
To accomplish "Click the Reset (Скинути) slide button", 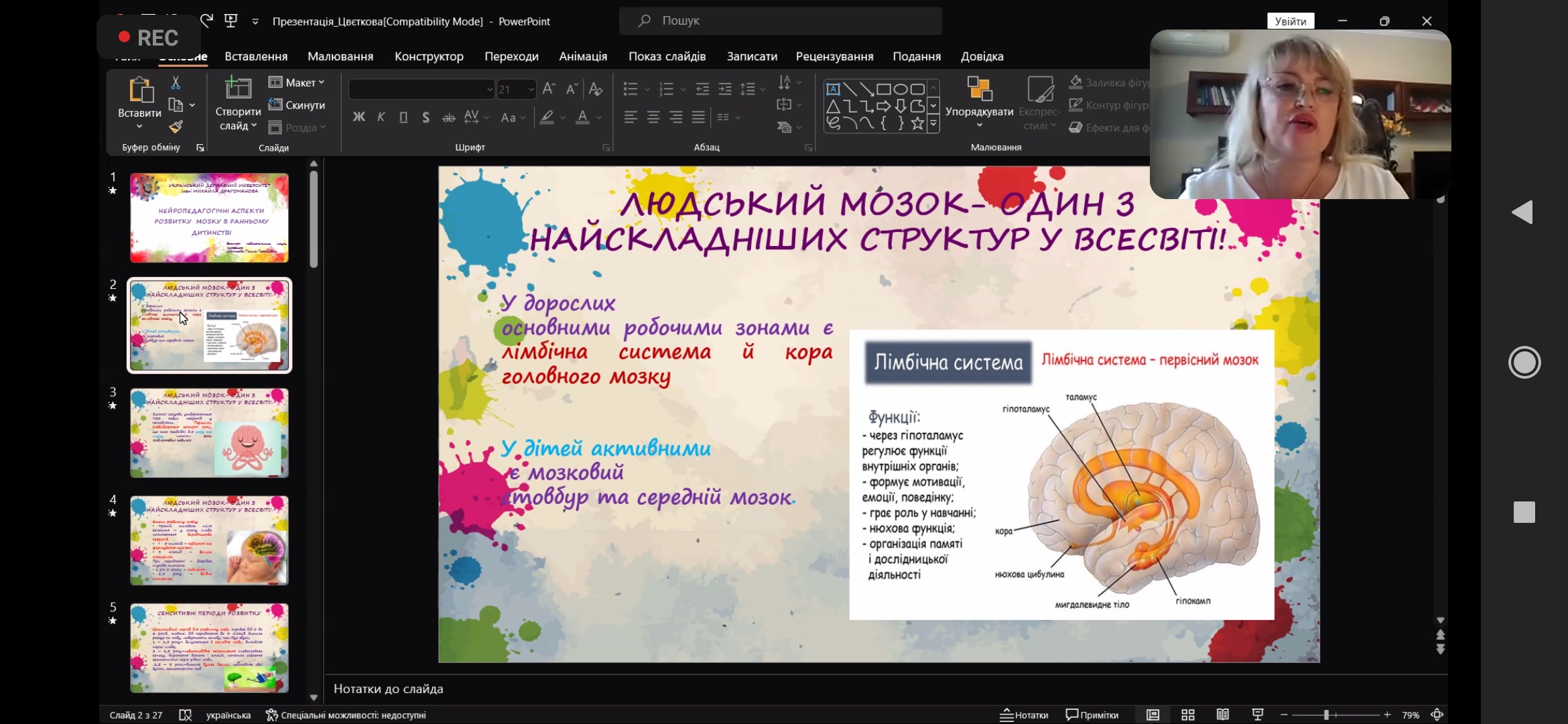I will point(297,105).
